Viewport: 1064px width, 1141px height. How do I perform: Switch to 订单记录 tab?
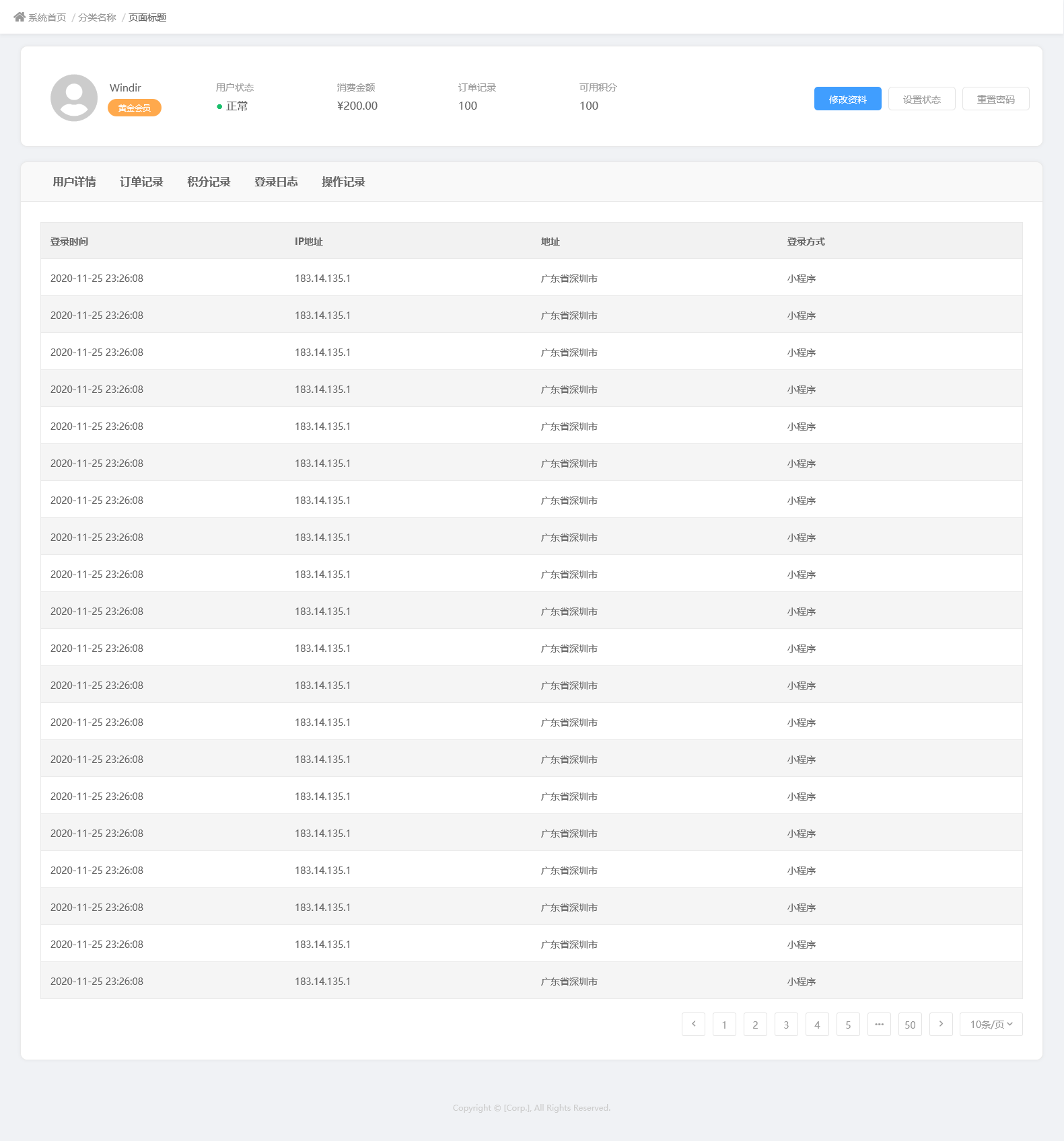pyautogui.click(x=141, y=182)
